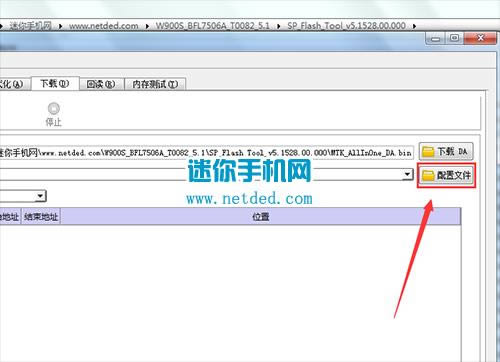
Task: Go to 迷你手机网 folder in breadcrumb
Action: [x=31, y=26]
